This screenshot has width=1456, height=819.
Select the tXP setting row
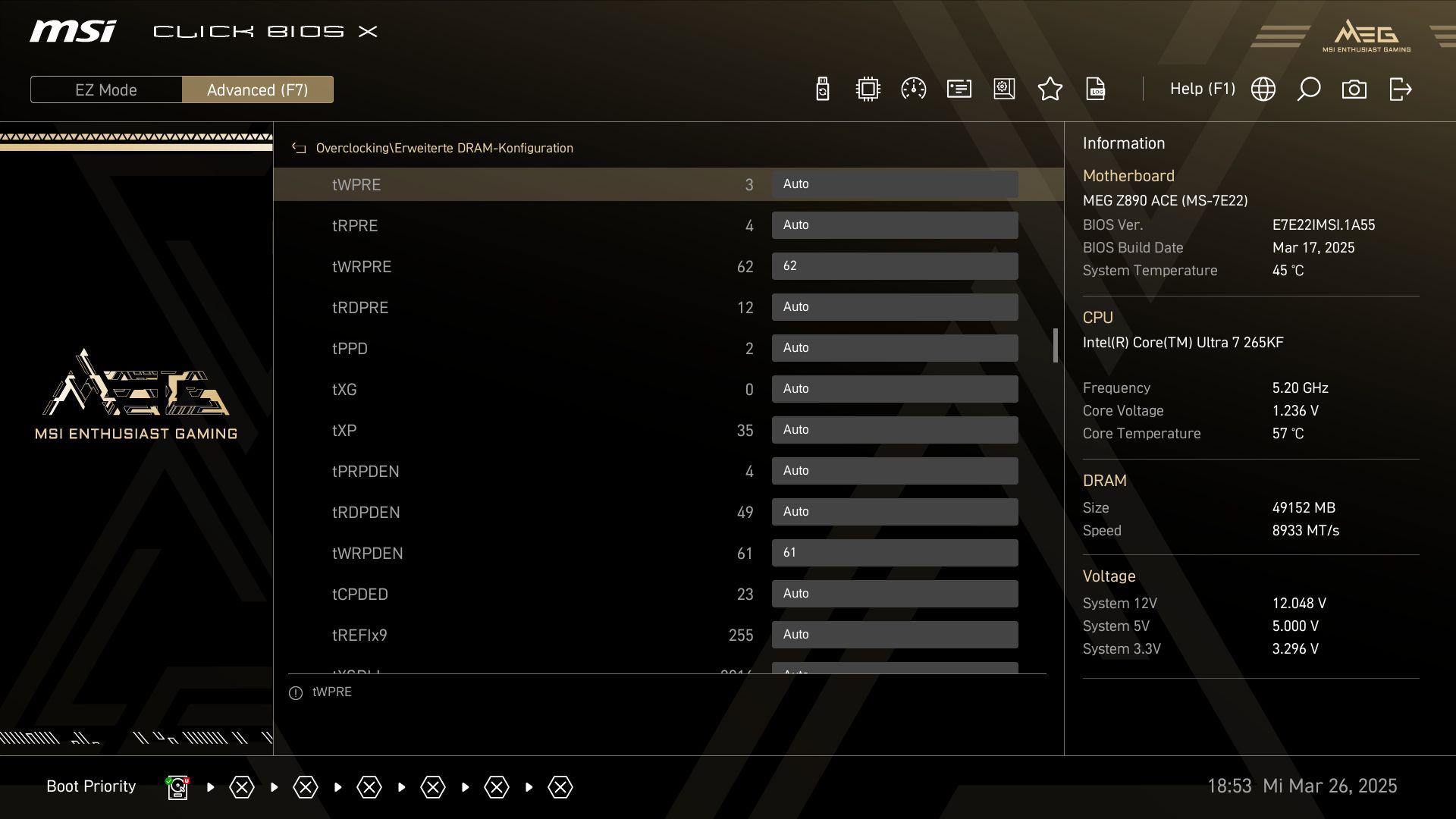pos(531,431)
